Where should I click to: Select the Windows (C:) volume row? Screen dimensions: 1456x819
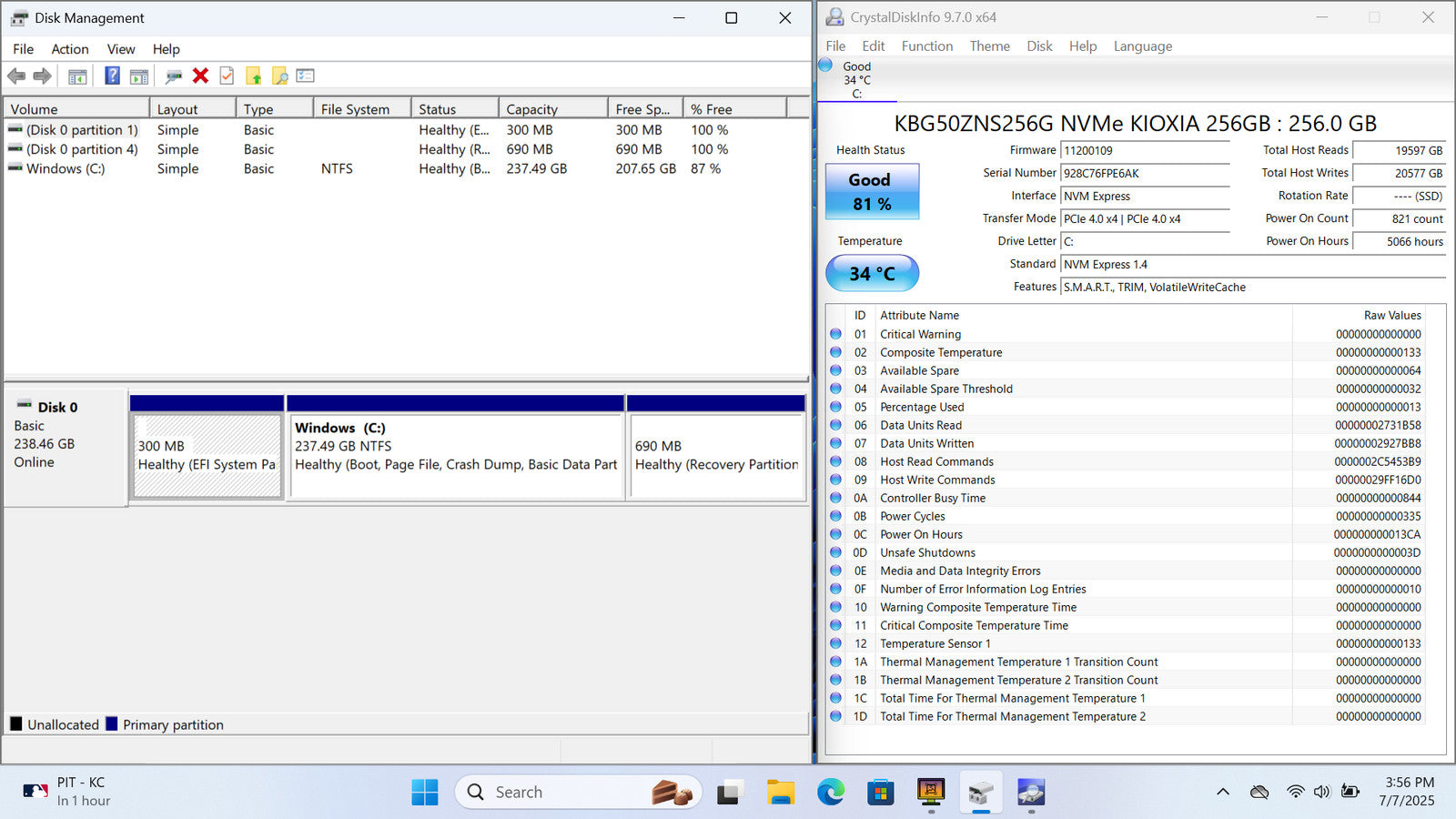[66, 169]
